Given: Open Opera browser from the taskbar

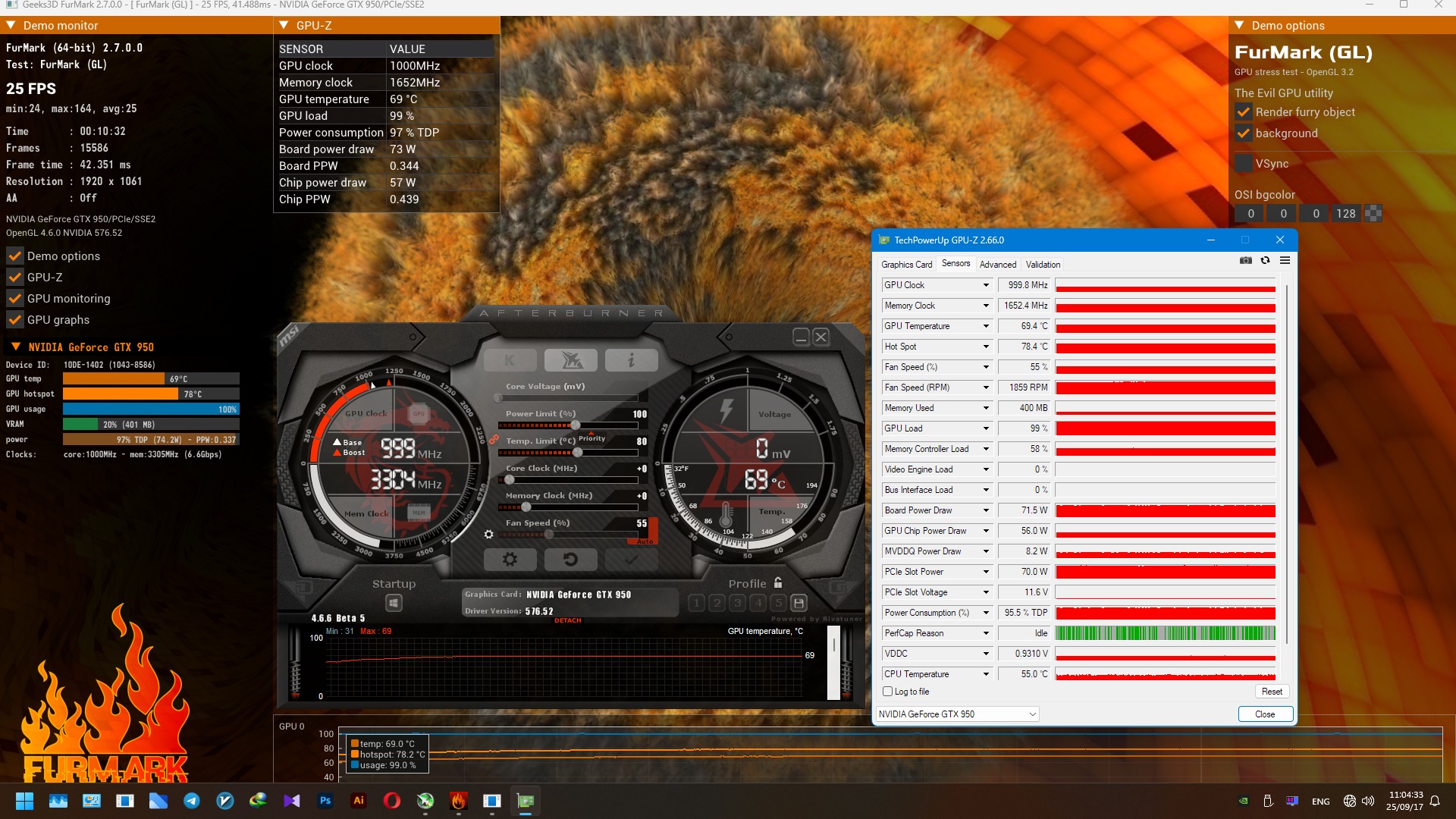Looking at the screenshot, I should click(x=392, y=801).
